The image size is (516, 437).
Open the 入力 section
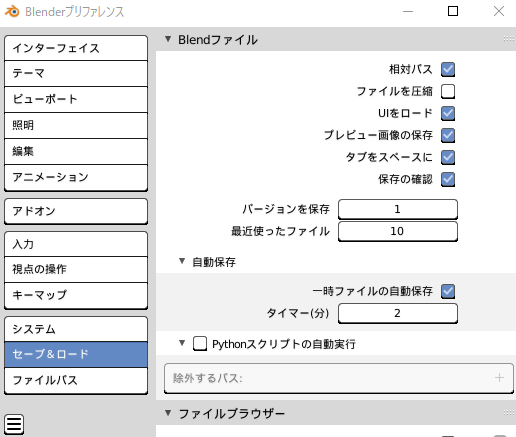(76, 244)
